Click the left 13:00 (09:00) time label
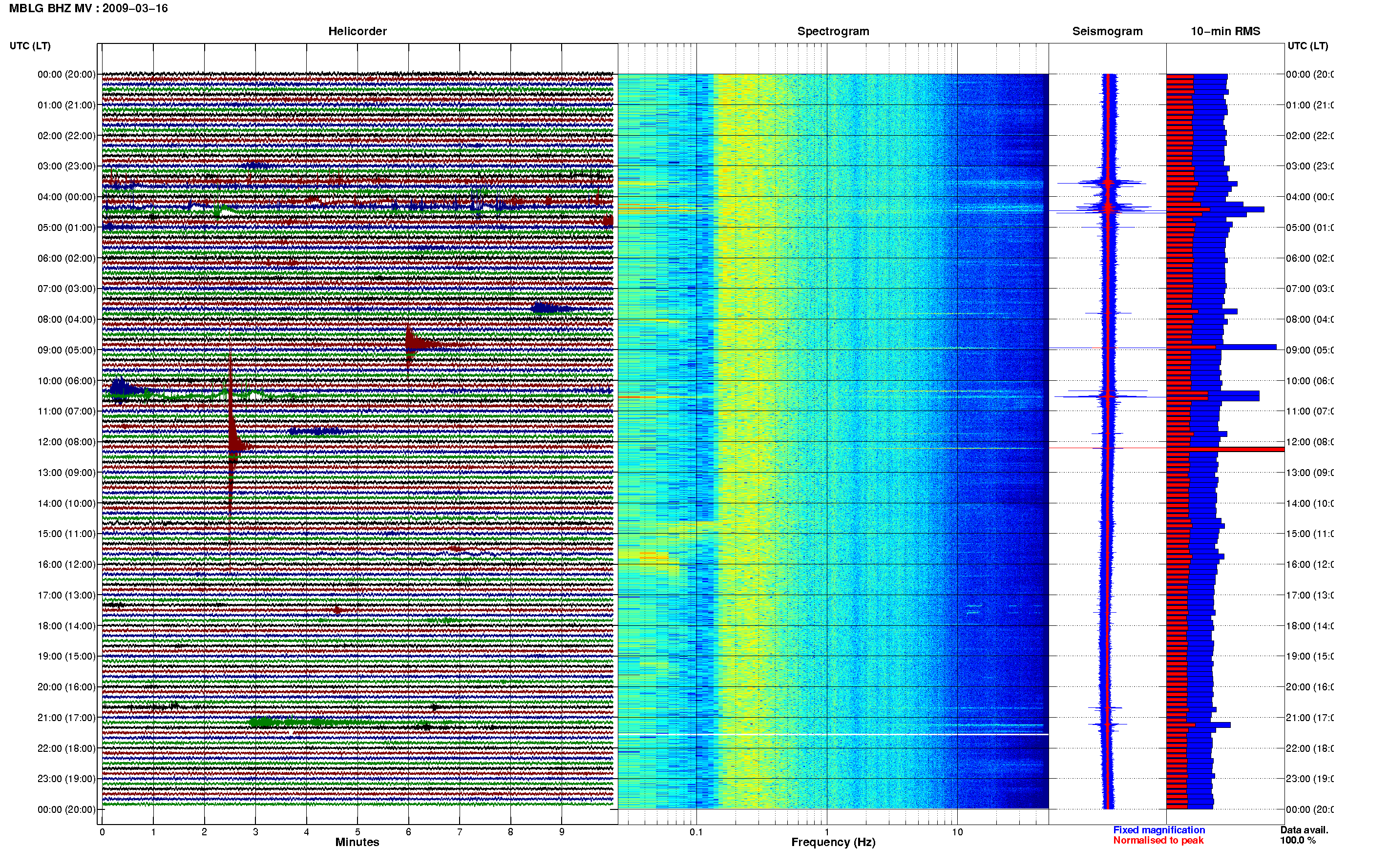Screen dimensions: 1389x868 pyautogui.click(x=66, y=473)
